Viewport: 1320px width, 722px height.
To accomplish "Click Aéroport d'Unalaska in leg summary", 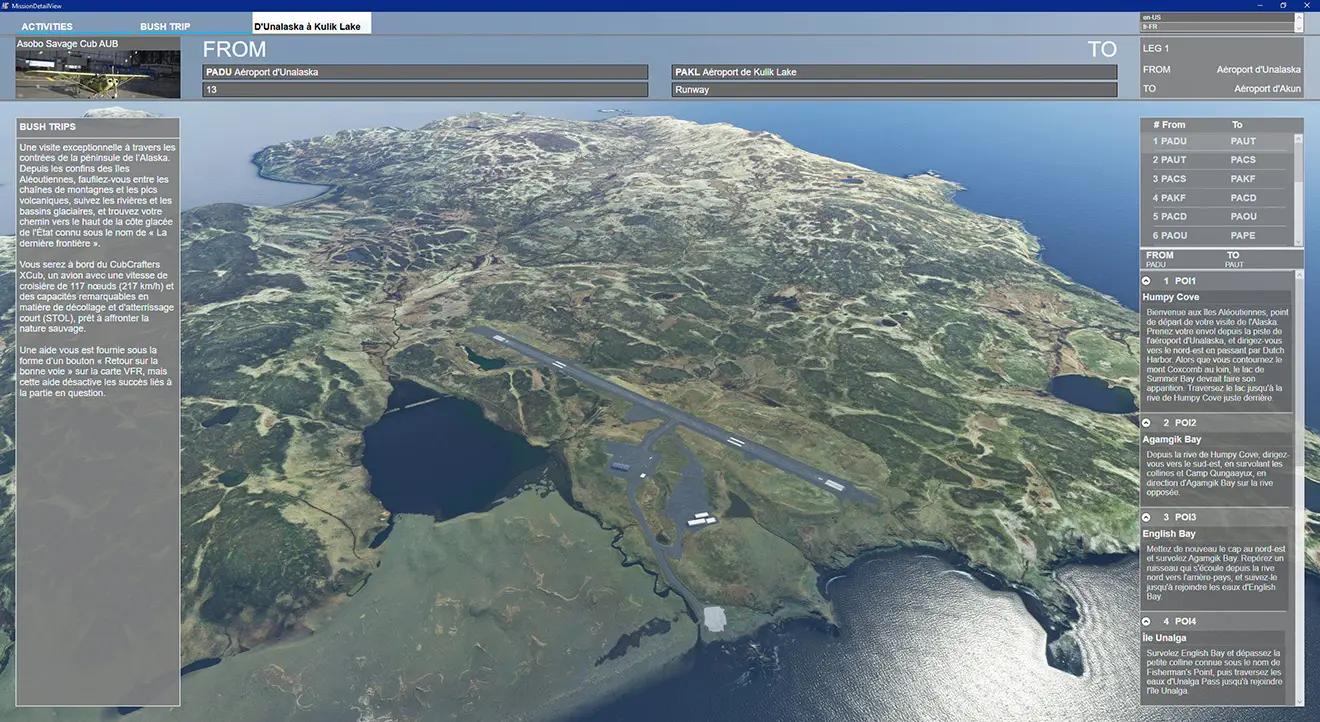I will (x=1259, y=69).
